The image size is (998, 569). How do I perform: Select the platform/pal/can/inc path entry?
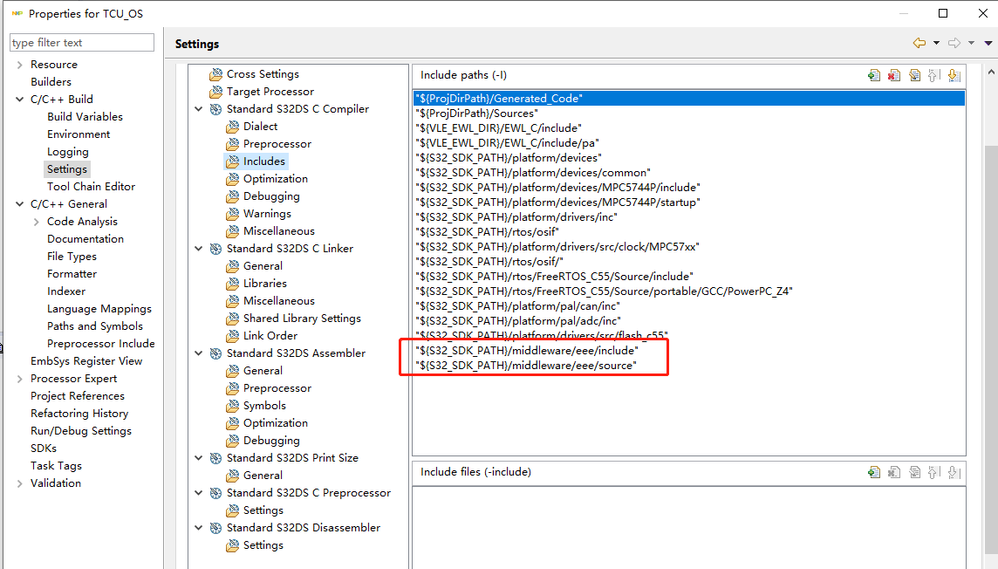(x=689, y=306)
